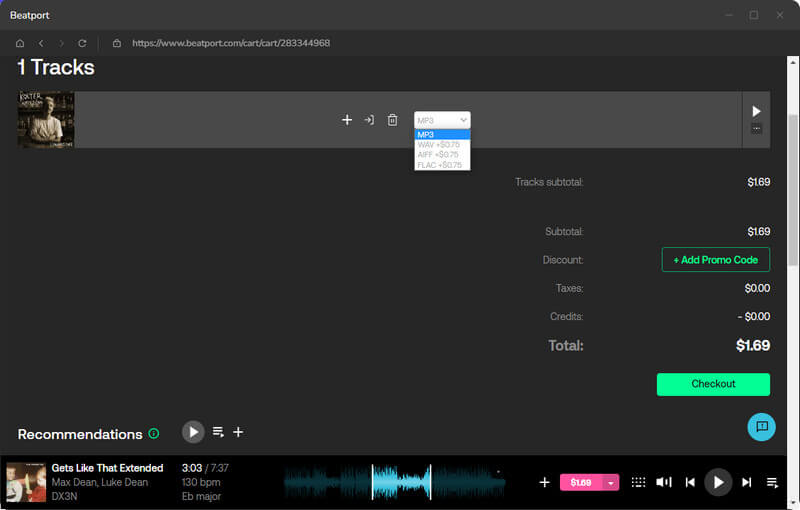Screen dimensions: 800x510
Task: Delete the track from cart
Action: click(392, 120)
